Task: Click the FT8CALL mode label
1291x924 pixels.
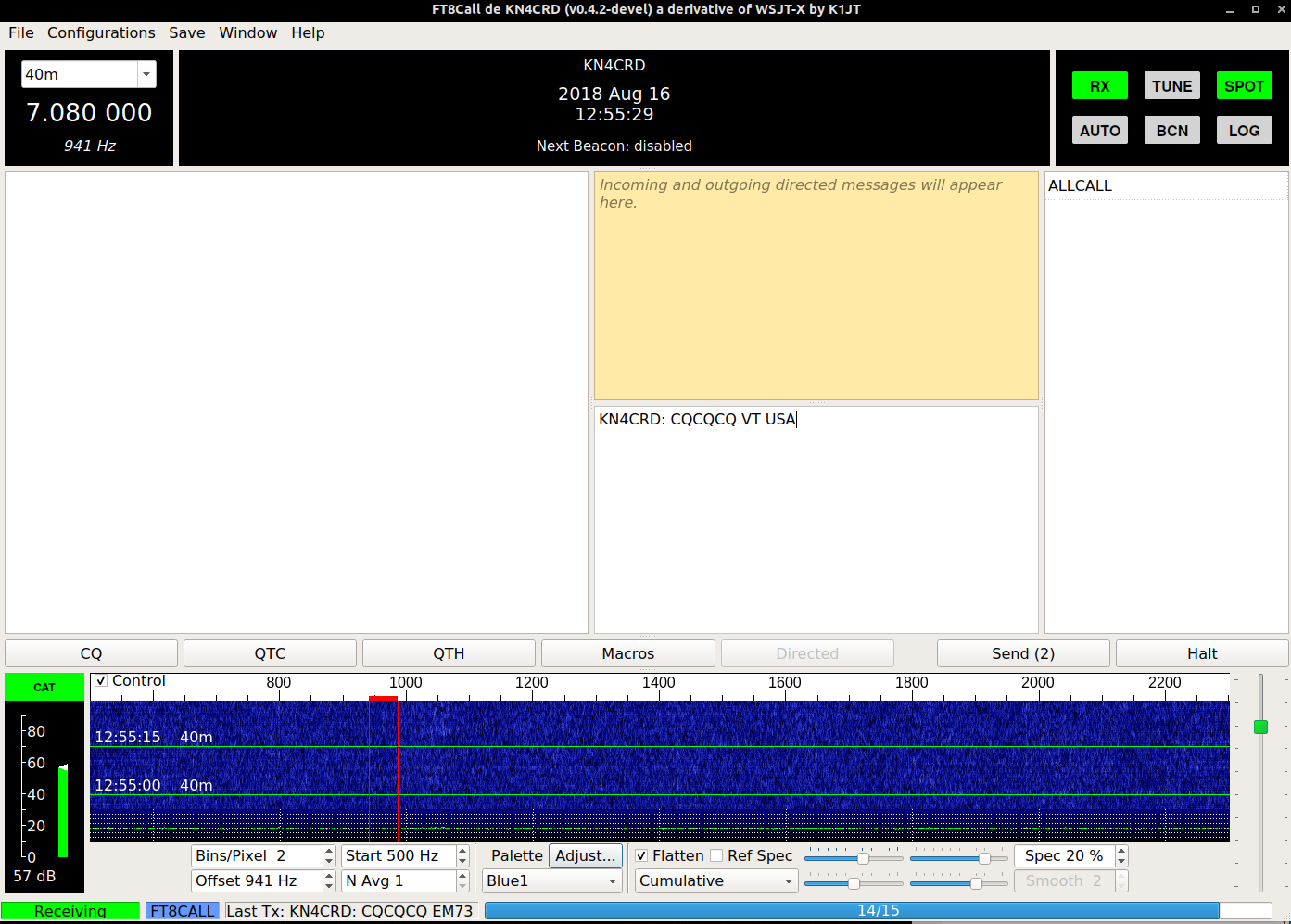Action: 182,911
